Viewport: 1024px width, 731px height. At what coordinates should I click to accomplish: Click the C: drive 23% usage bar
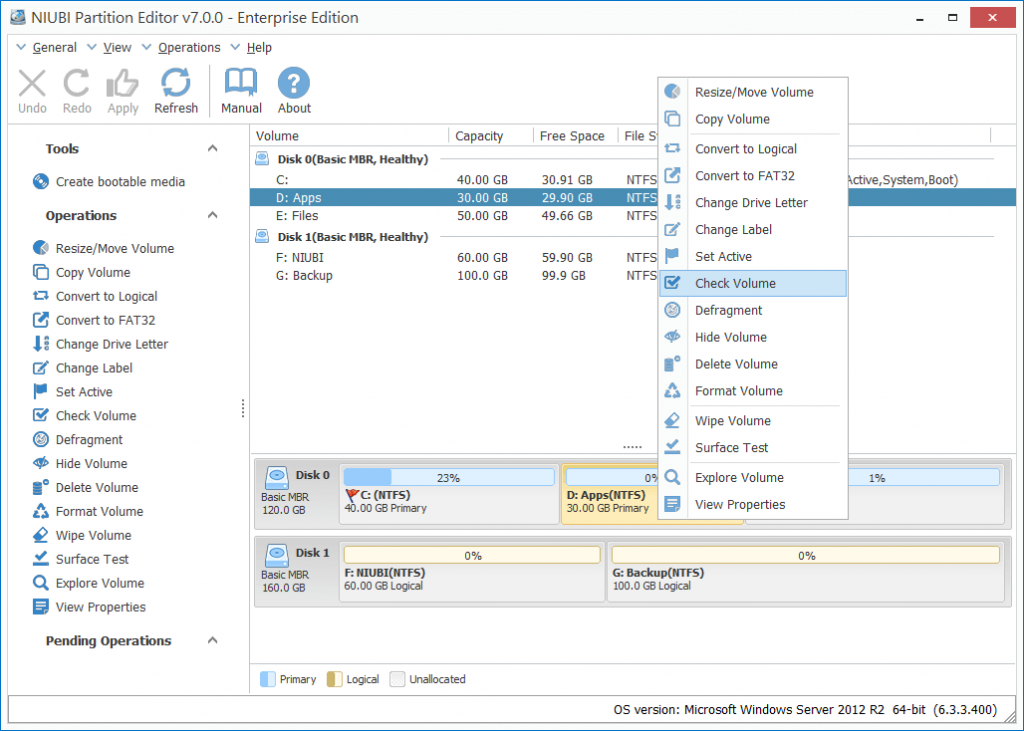tap(448, 476)
